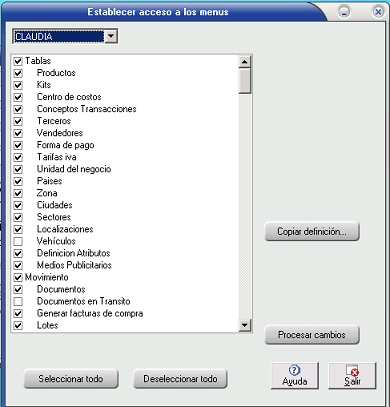
Task: Toggle Generar facturas de compra checkbox
Action: point(18,313)
